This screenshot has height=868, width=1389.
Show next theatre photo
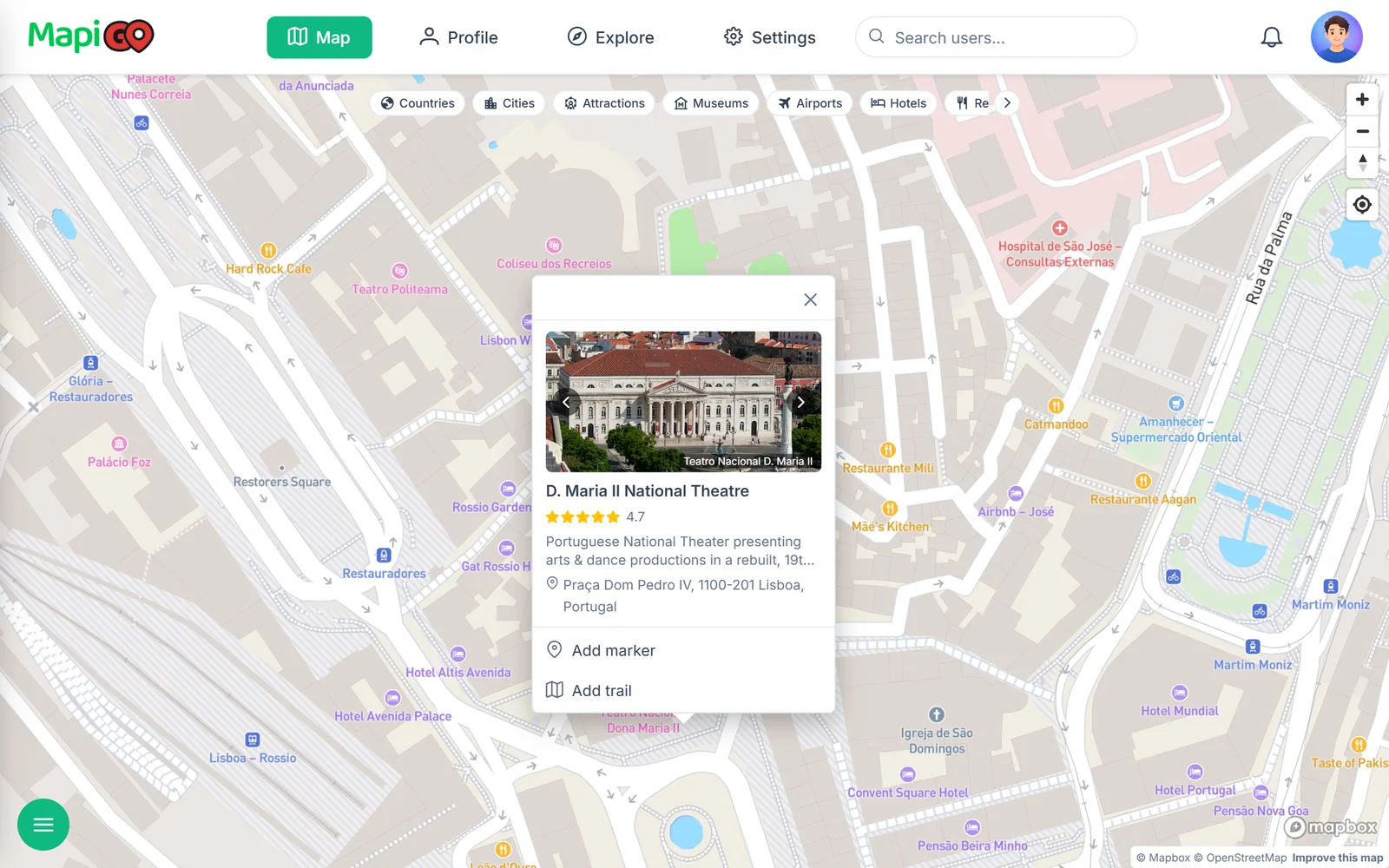point(800,402)
